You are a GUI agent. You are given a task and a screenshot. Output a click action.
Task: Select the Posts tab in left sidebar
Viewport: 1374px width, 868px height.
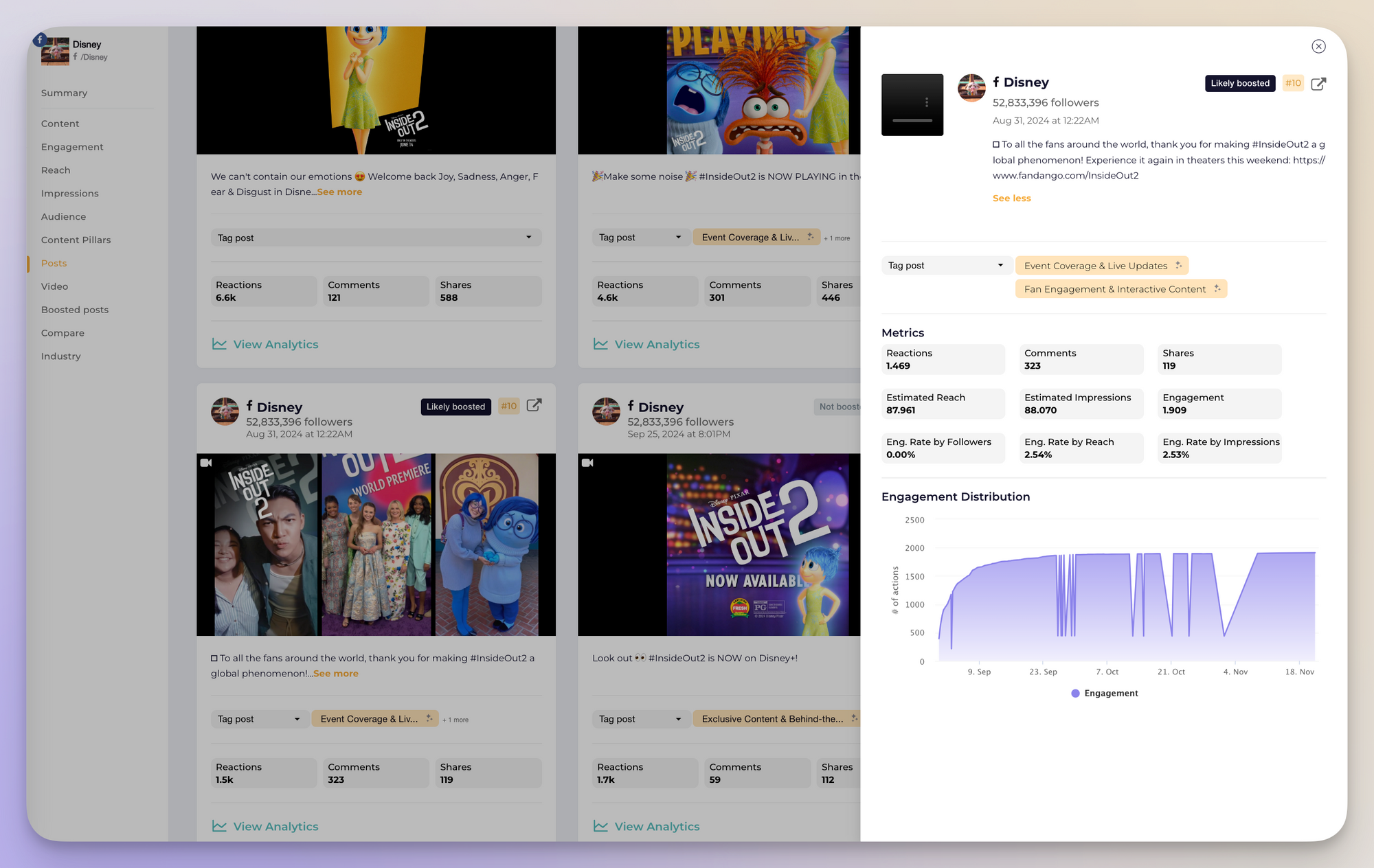[x=53, y=263]
